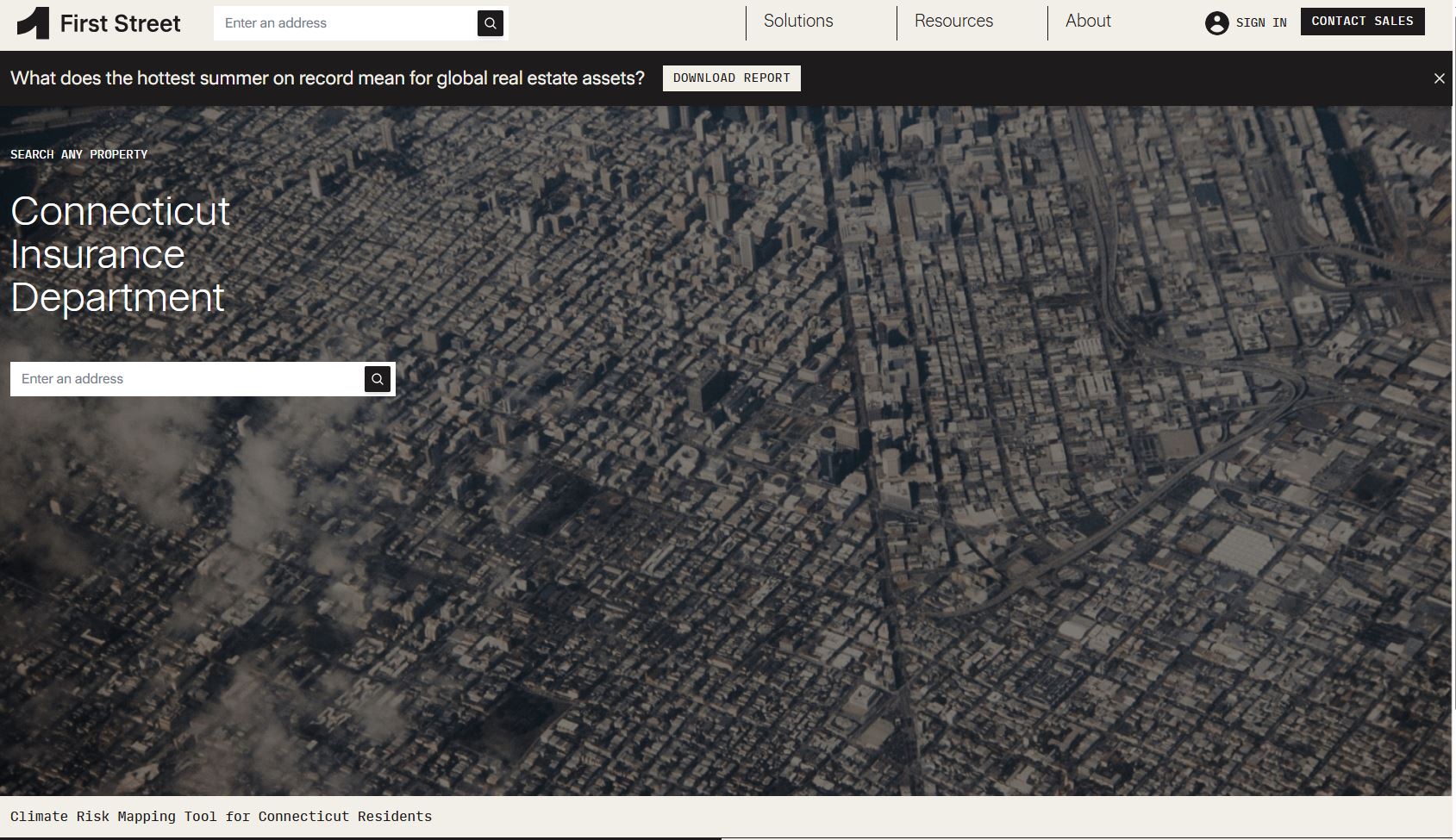Viewport: 1456px width, 840px height.
Task: Dismiss the report banner with the X icon
Action: (x=1439, y=78)
